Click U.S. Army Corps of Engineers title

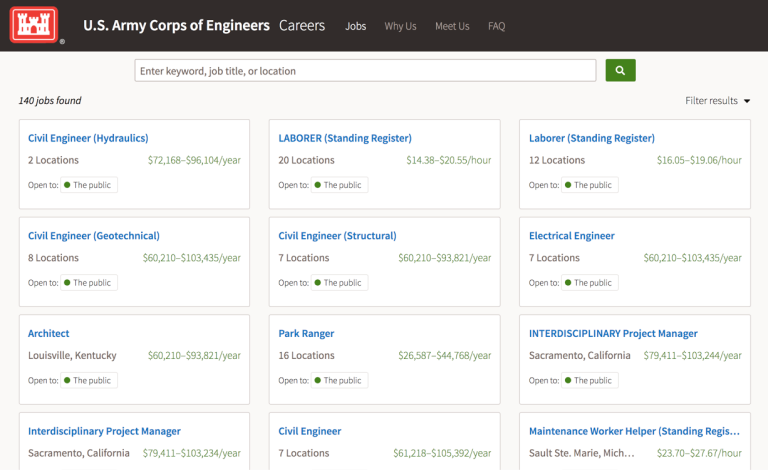176,25
